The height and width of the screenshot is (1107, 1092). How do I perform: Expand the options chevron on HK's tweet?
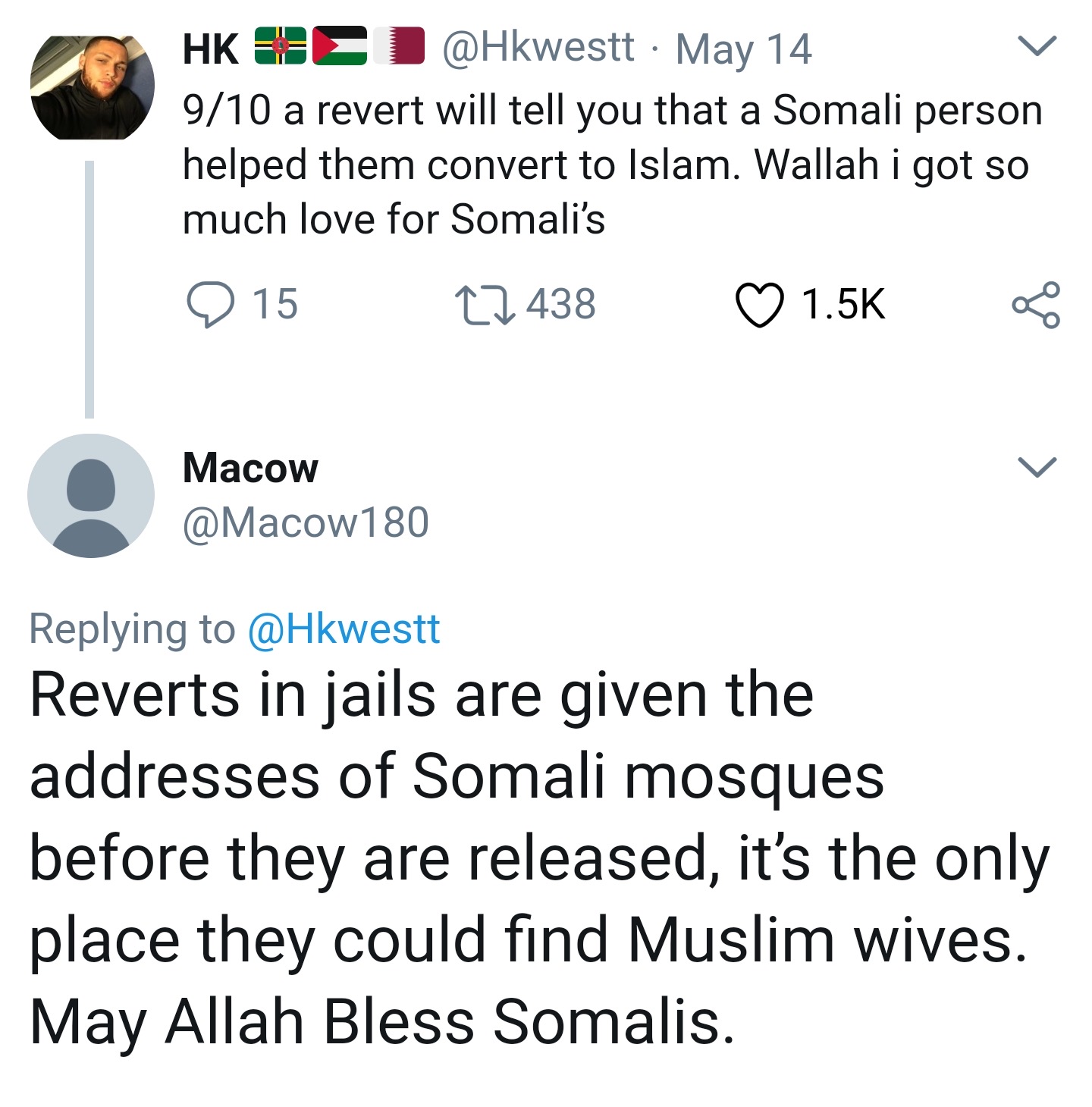1036,45
